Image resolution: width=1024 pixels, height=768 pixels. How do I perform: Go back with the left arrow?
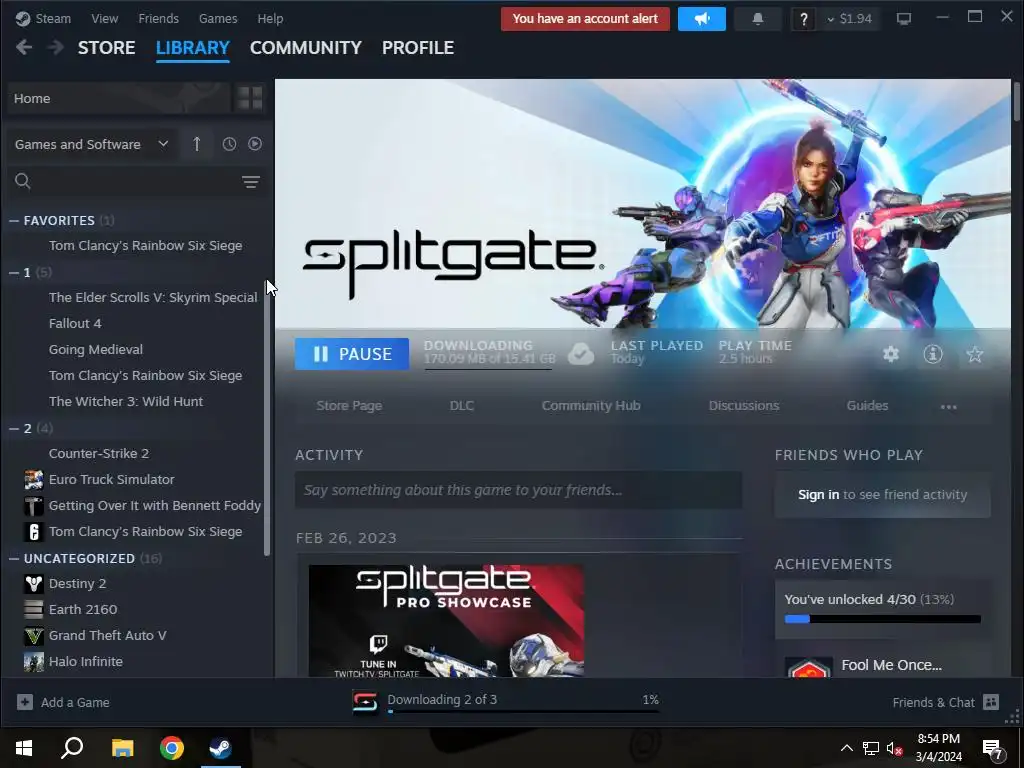click(24, 47)
